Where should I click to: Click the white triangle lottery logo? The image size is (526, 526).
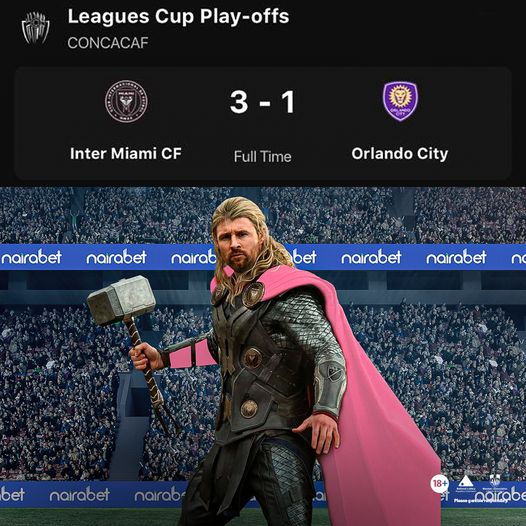click(465, 481)
